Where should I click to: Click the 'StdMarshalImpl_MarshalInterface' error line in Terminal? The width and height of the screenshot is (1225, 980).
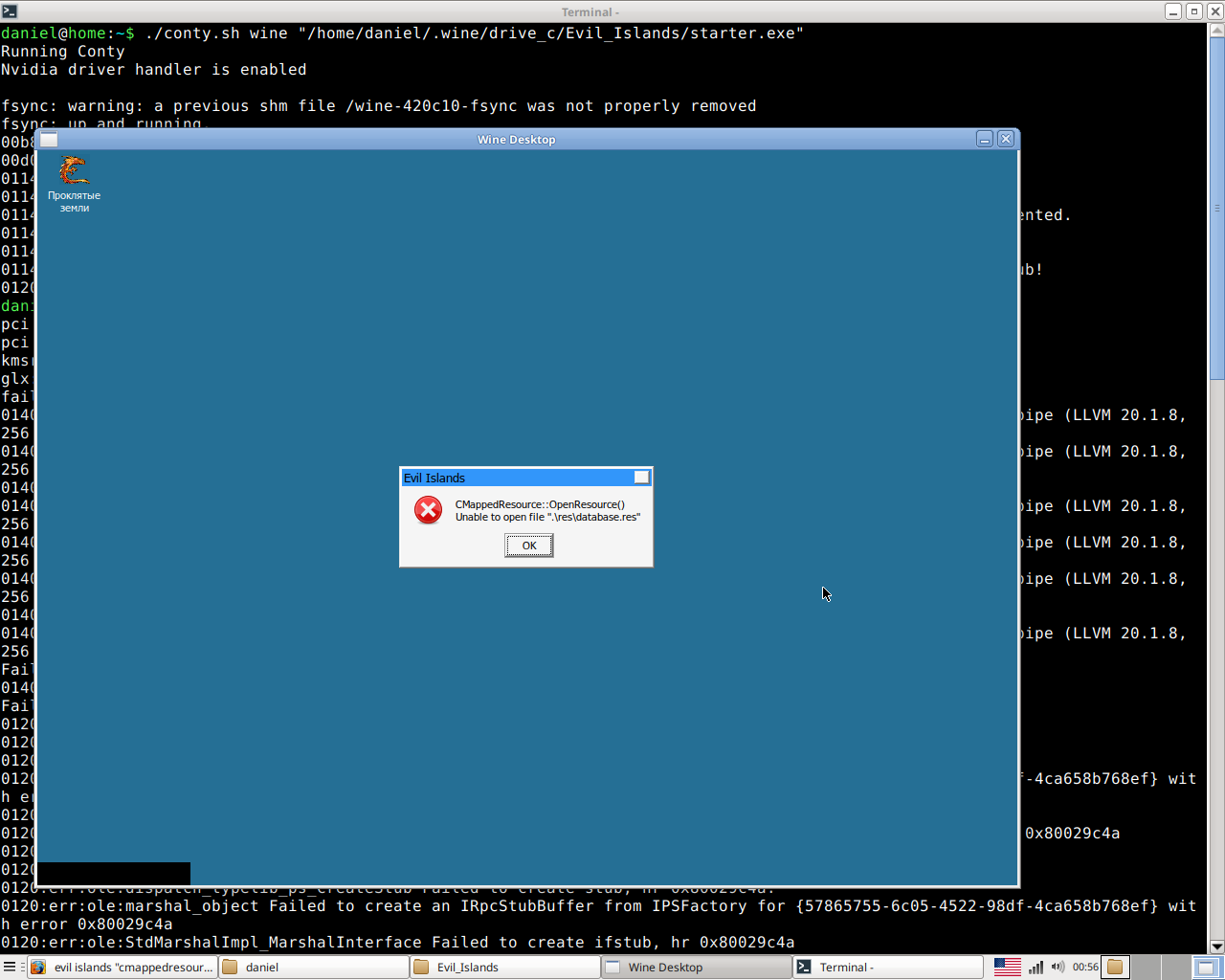[x=398, y=943]
